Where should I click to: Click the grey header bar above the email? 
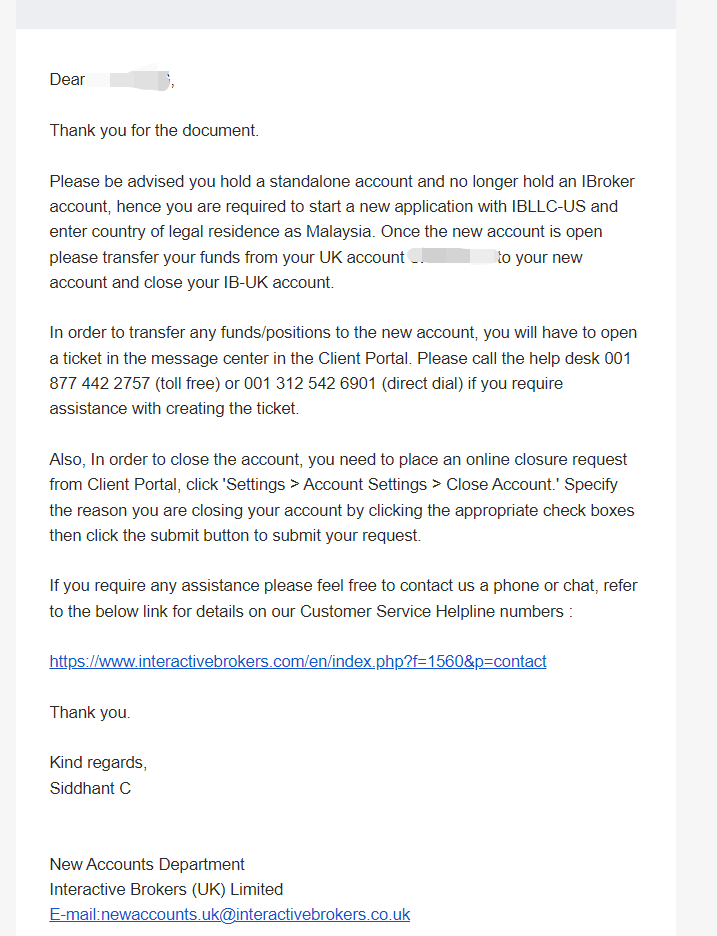click(x=346, y=14)
